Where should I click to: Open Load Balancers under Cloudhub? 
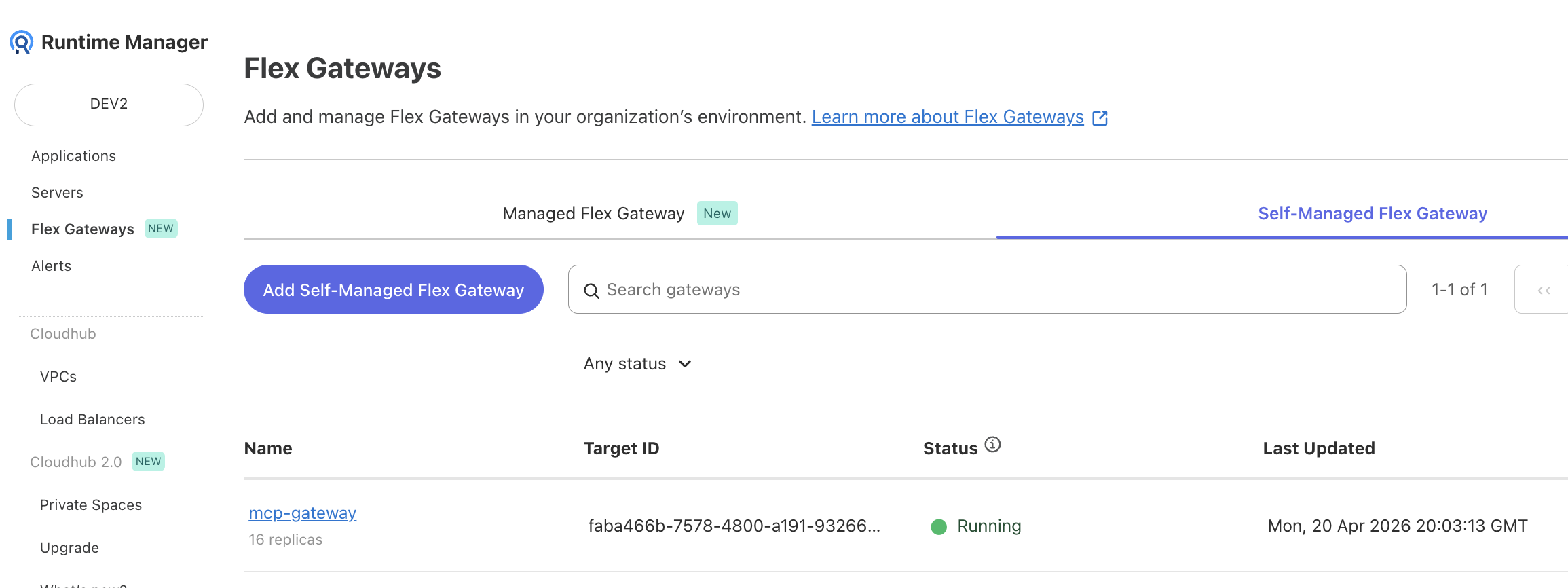click(x=92, y=420)
